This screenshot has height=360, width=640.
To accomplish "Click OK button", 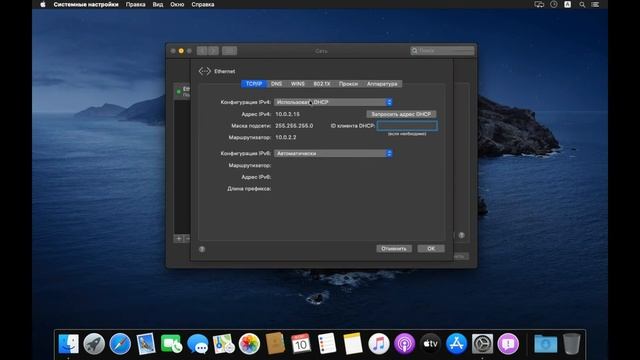I will (x=431, y=249).
